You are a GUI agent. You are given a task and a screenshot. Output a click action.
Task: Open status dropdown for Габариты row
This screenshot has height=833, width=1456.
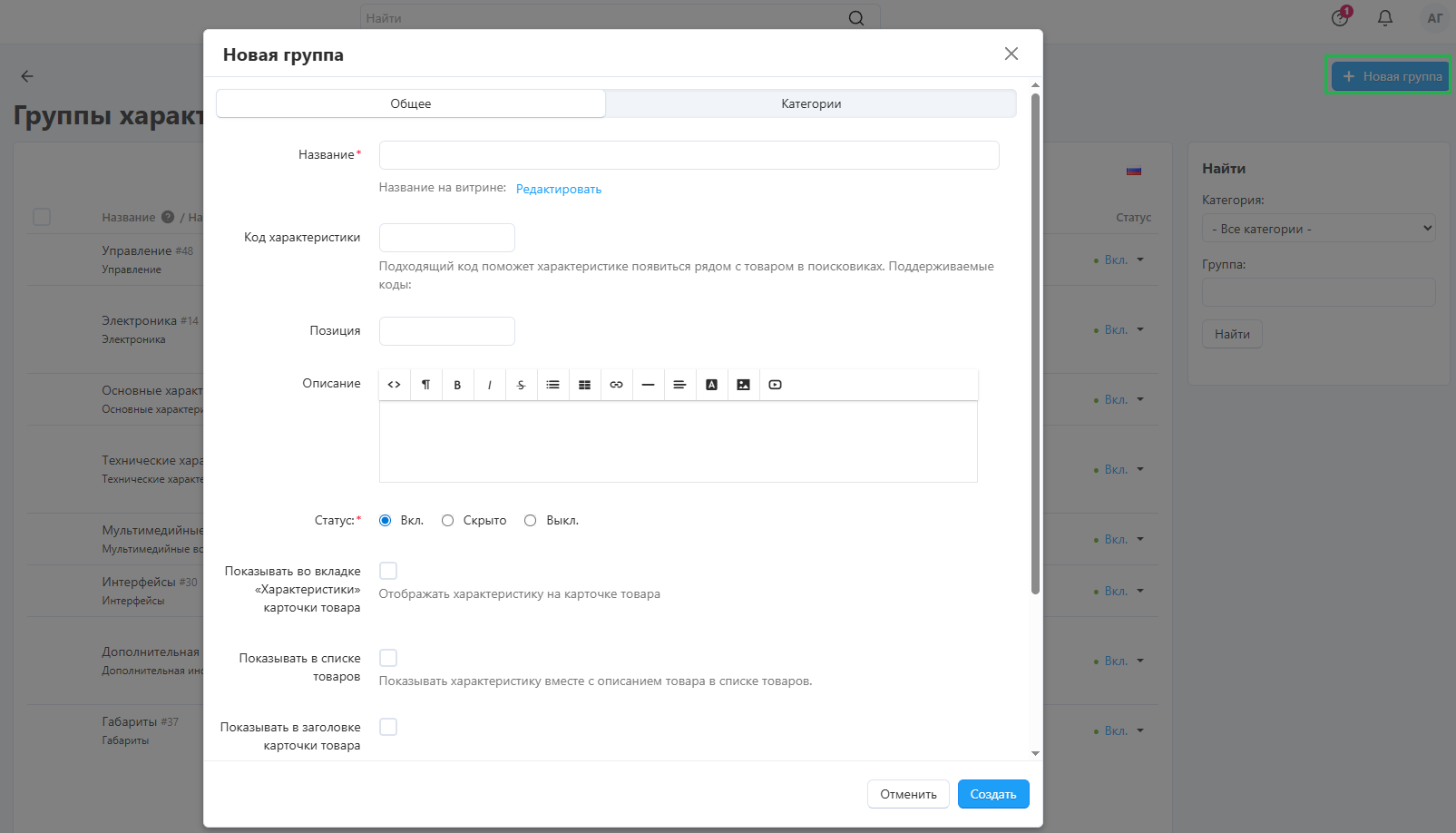[1120, 731]
